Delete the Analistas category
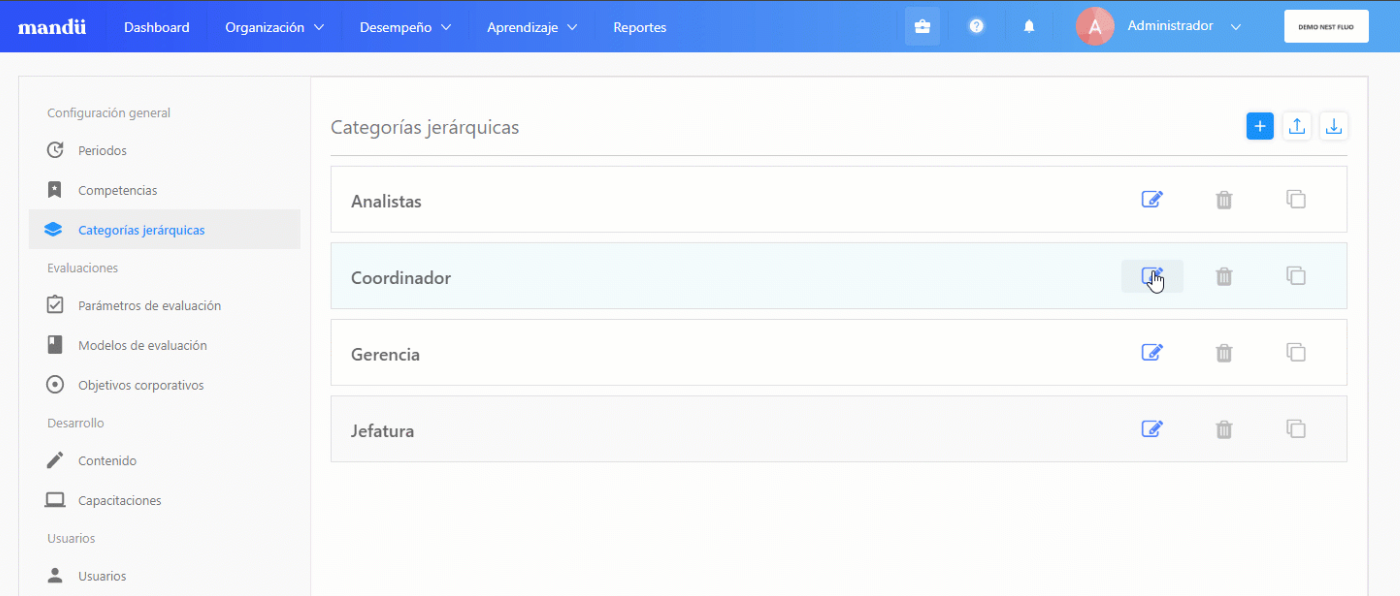1400x596 pixels. tap(1224, 200)
